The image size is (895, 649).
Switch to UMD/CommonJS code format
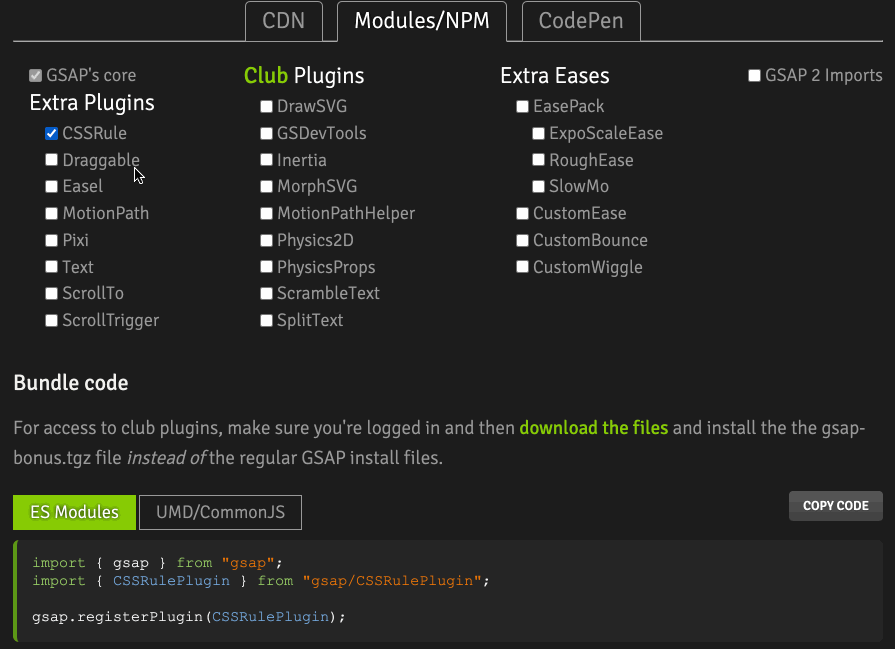pyautogui.click(x=220, y=512)
